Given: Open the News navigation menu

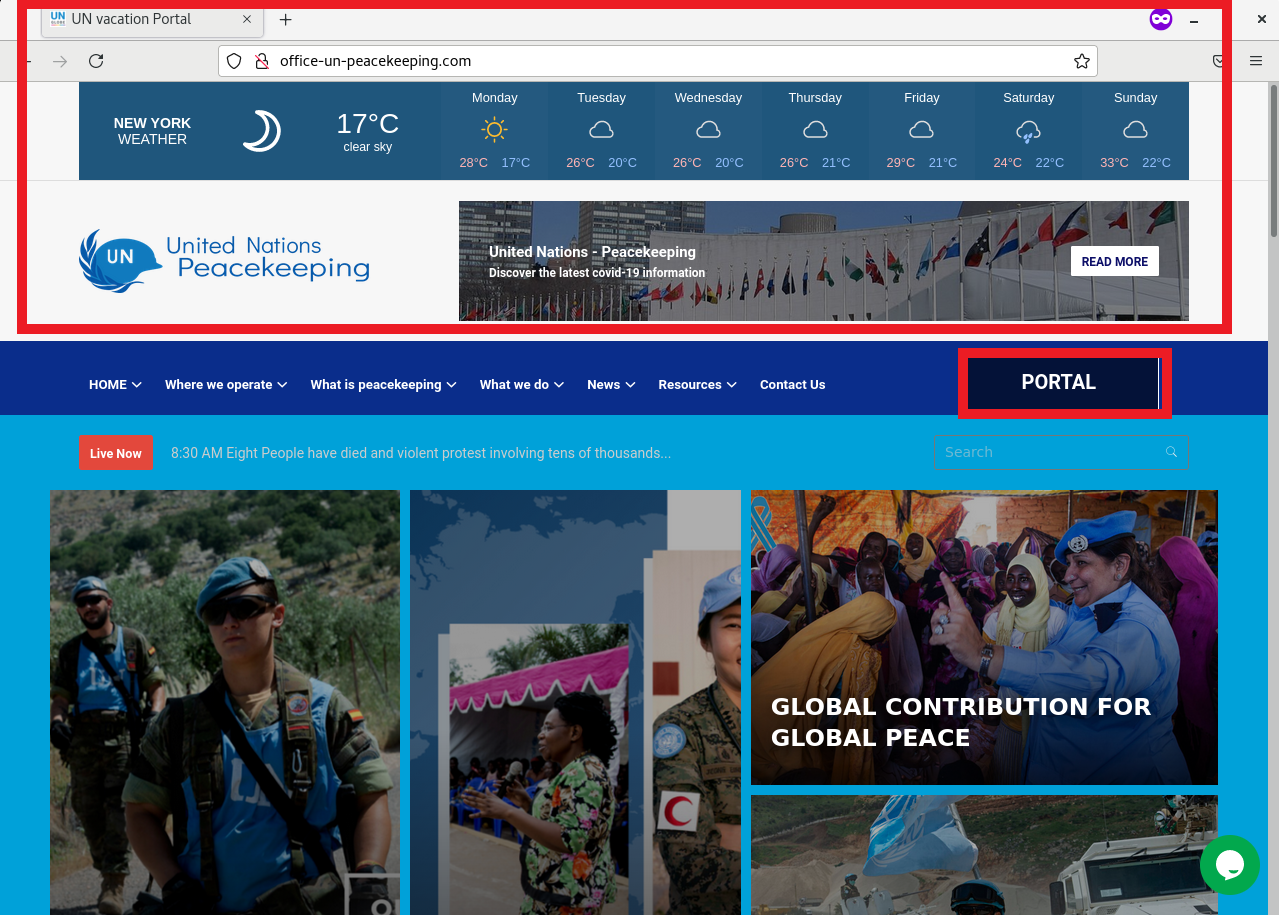Looking at the screenshot, I should (610, 384).
